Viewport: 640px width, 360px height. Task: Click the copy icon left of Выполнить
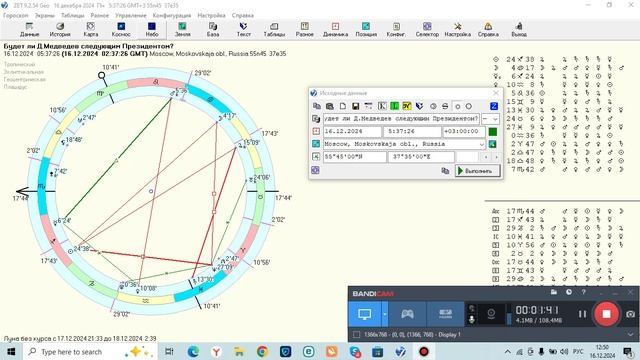(x=445, y=171)
